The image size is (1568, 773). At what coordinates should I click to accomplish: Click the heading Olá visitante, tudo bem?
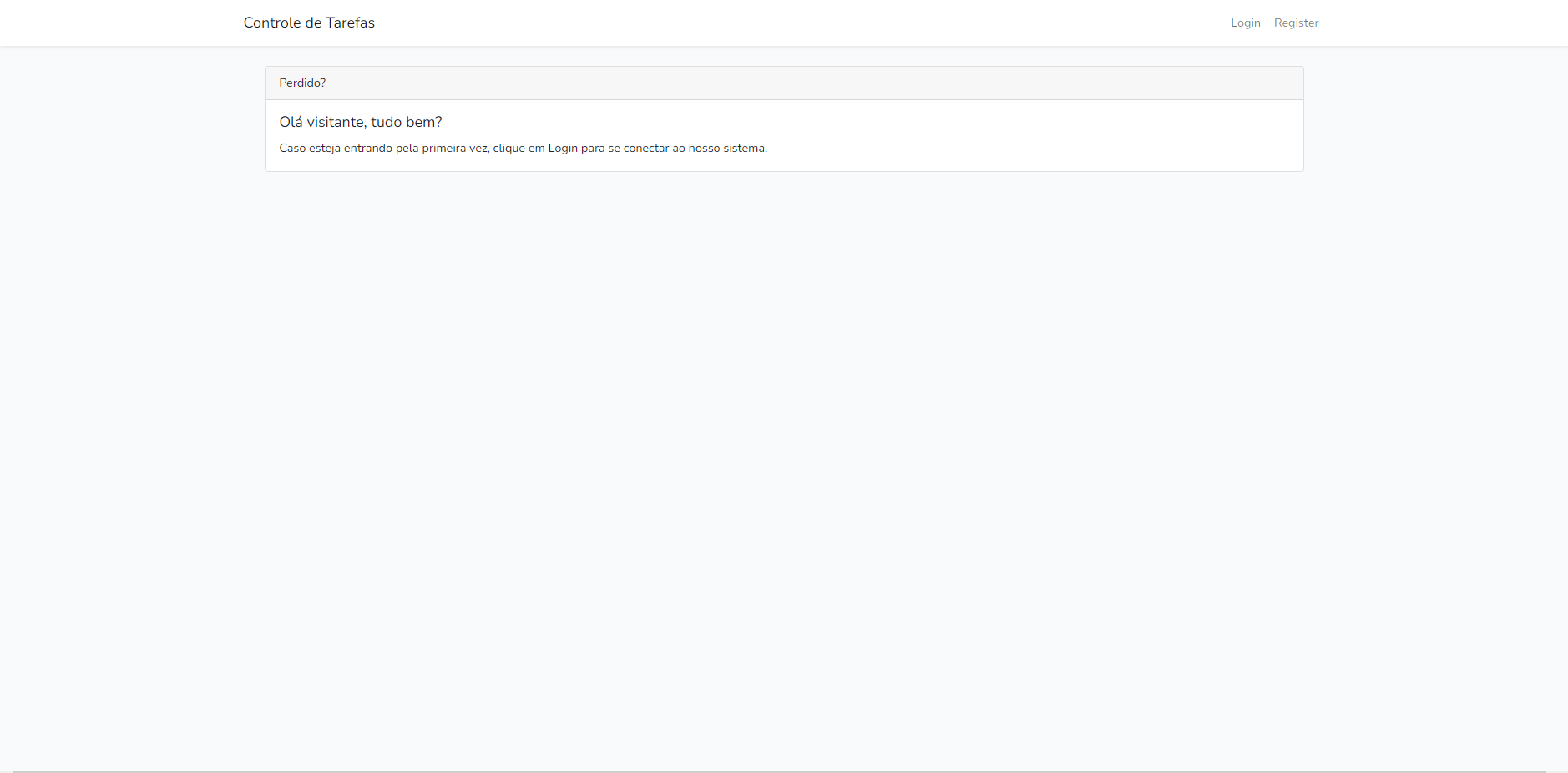pyautogui.click(x=361, y=122)
